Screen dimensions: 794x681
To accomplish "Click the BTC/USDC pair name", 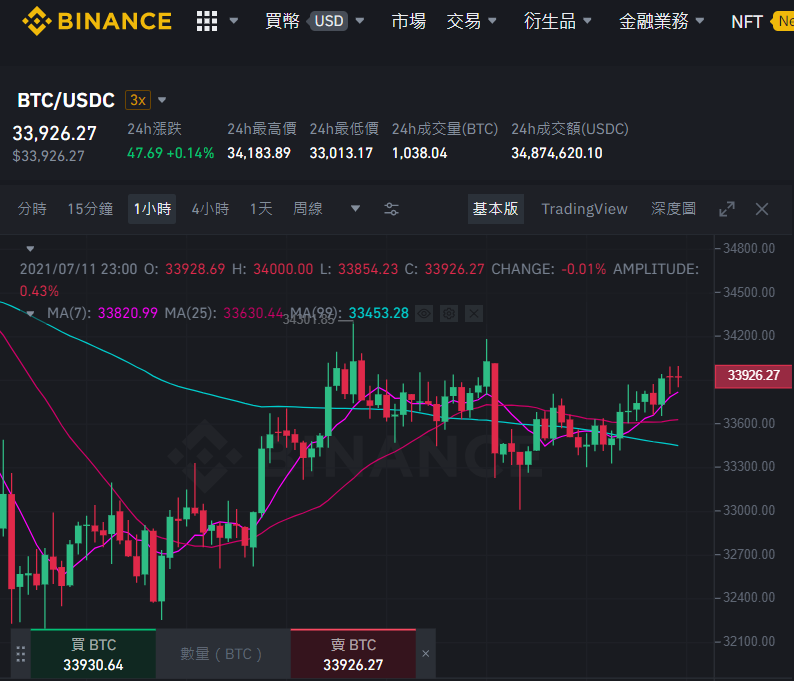I will 66,100.
